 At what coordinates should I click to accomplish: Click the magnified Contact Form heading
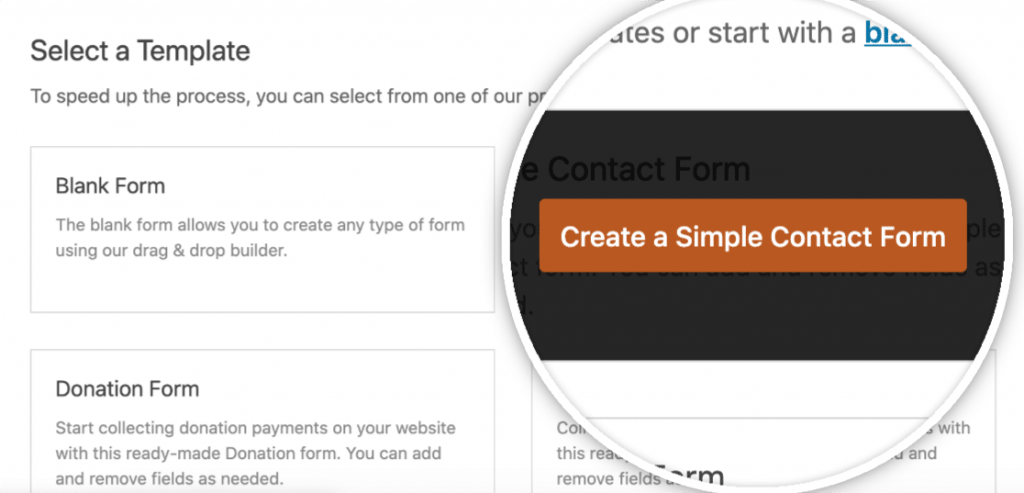[648, 169]
